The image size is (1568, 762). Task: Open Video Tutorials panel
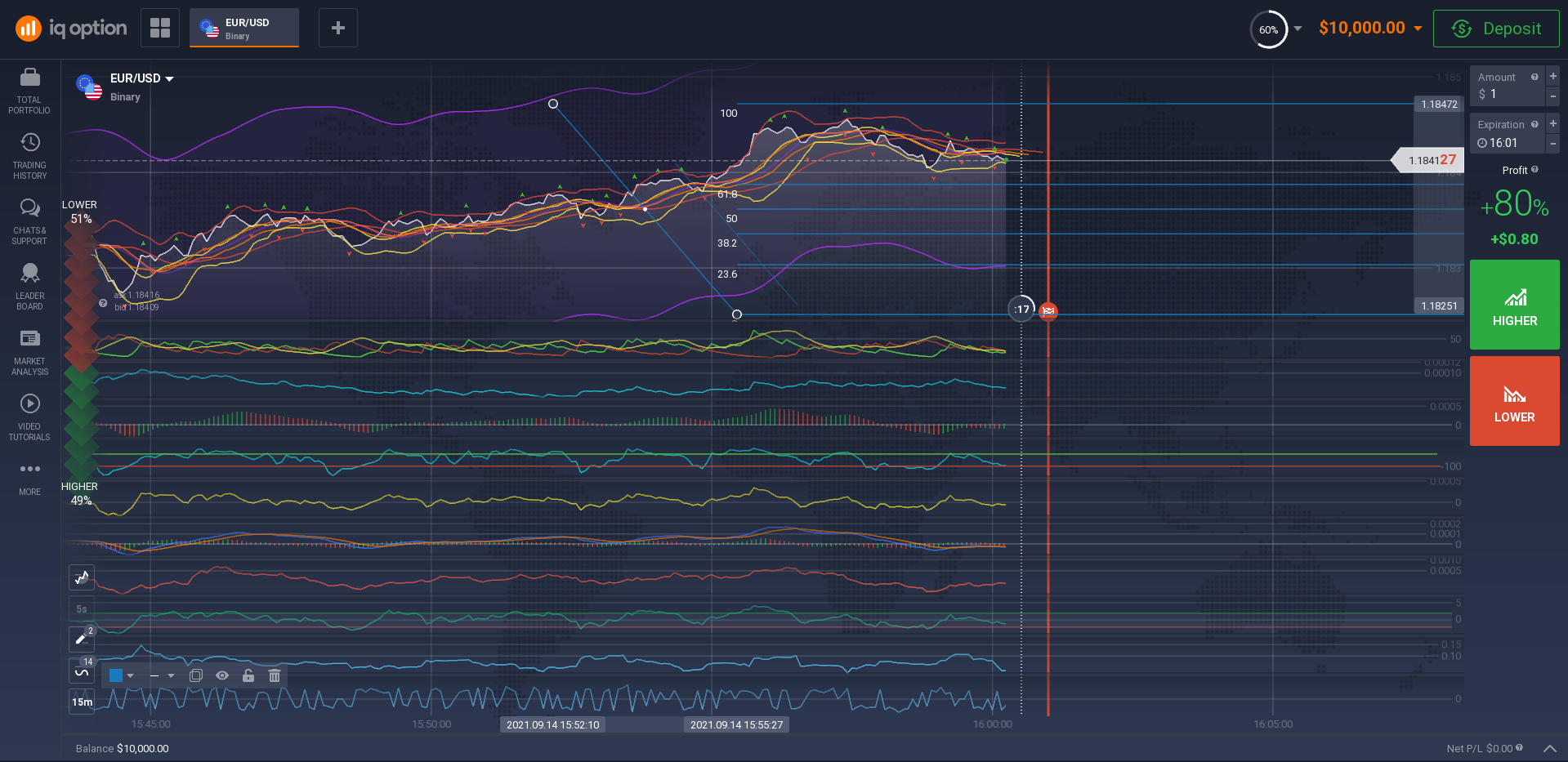(29, 418)
